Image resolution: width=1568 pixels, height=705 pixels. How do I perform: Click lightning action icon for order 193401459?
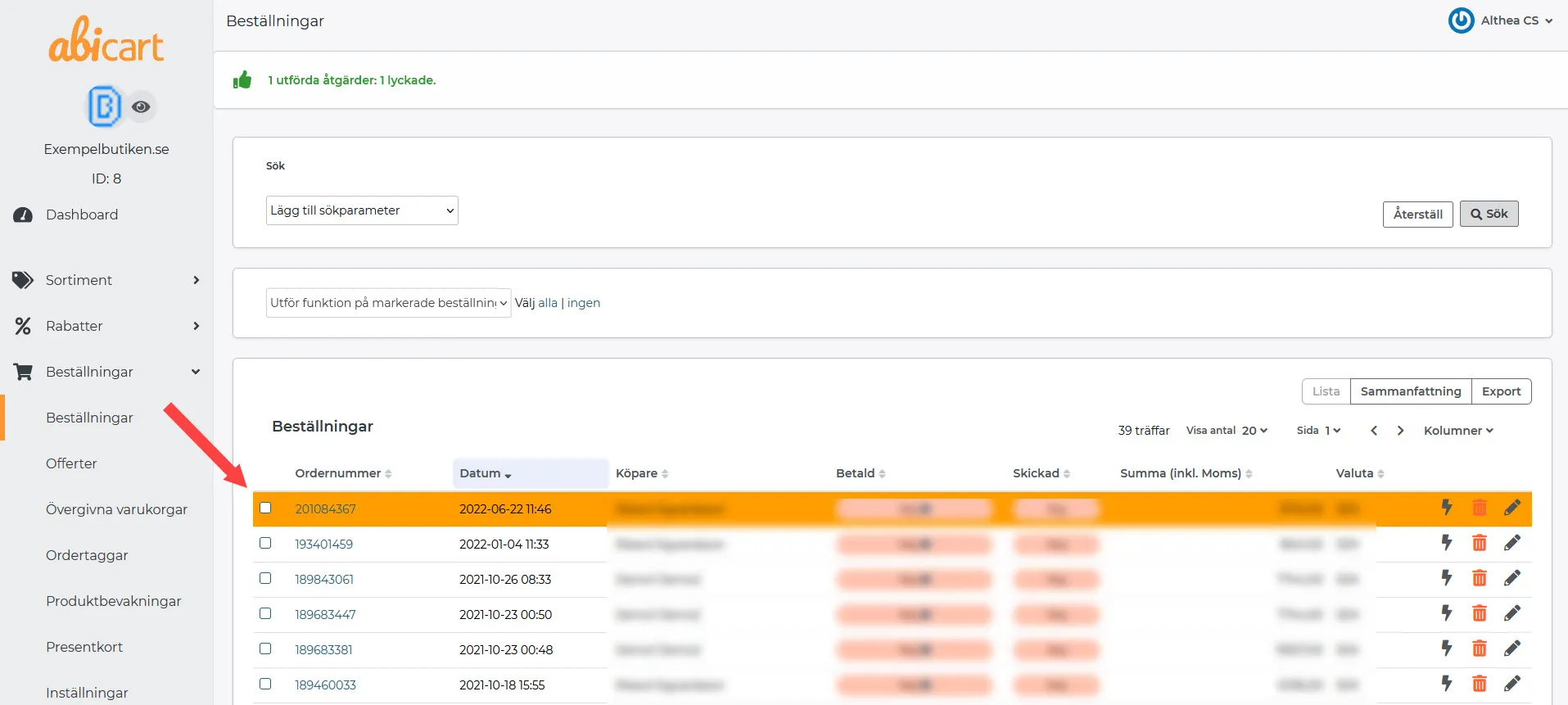click(x=1447, y=543)
